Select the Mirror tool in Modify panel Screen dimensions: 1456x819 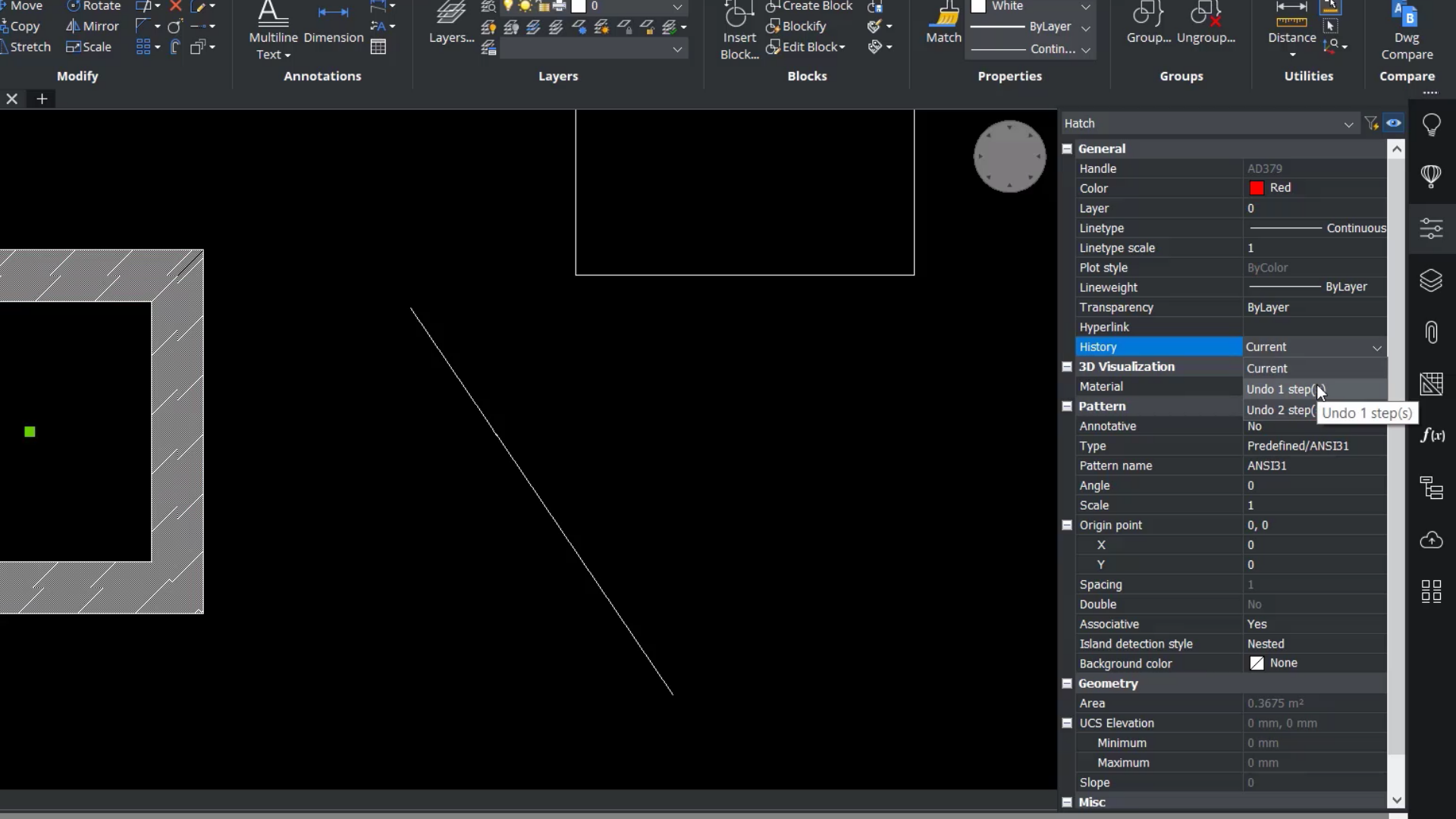click(93, 26)
